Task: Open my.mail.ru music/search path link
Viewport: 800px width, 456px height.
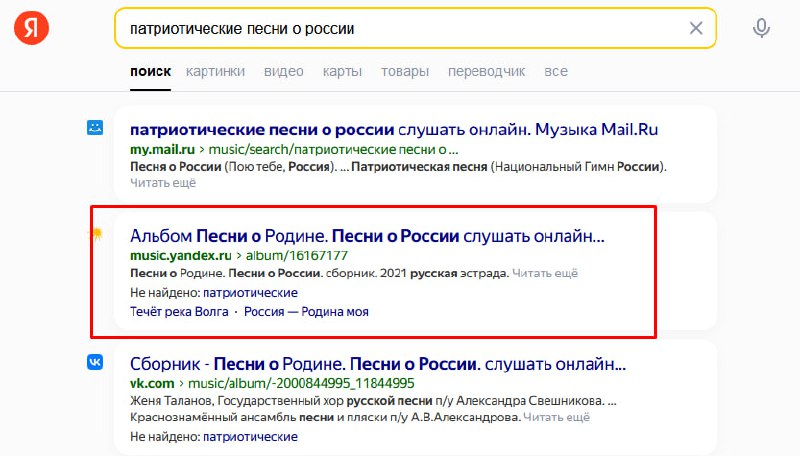Action: 334,149
